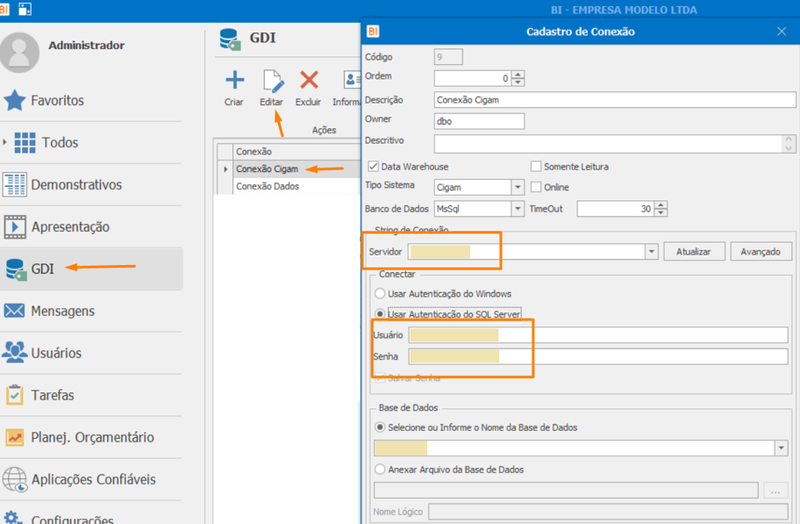Click the Editar document icon
Screen dimensions: 800x524
tap(272, 81)
